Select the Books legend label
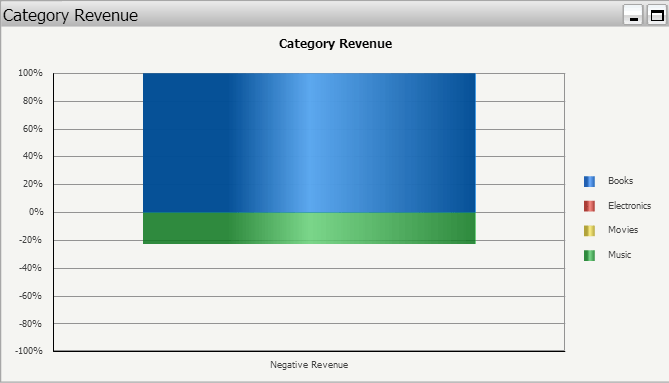The height and width of the screenshot is (383, 669). tap(620, 181)
